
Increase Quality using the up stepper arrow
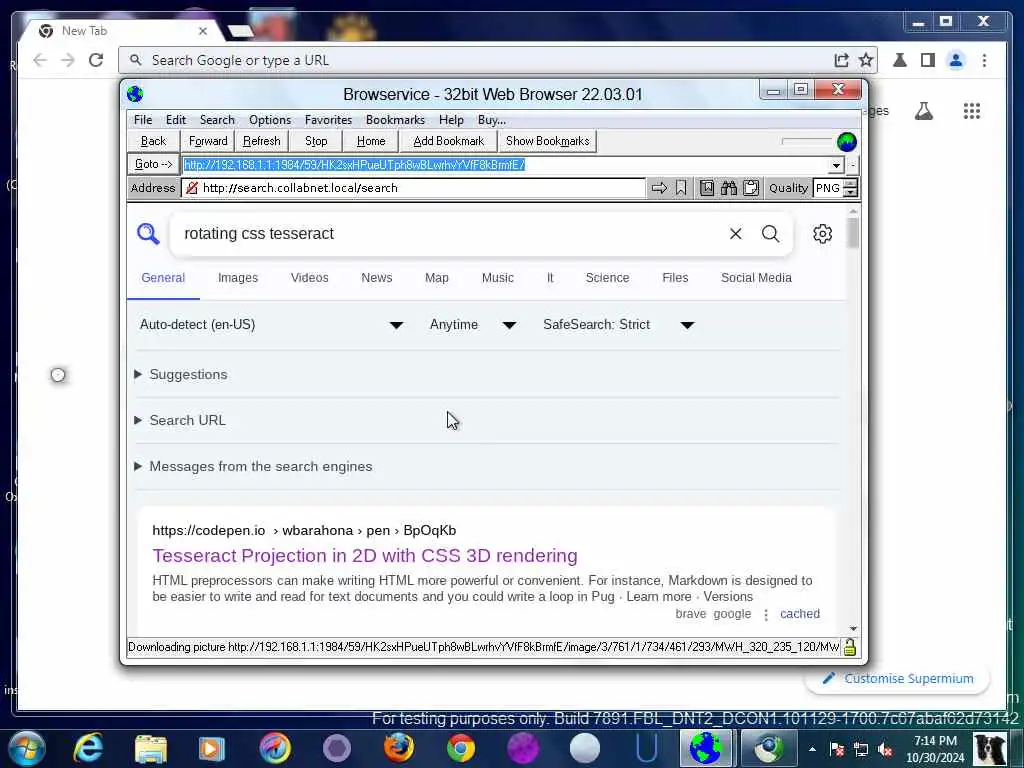pyautogui.click(x=850, y=184)
